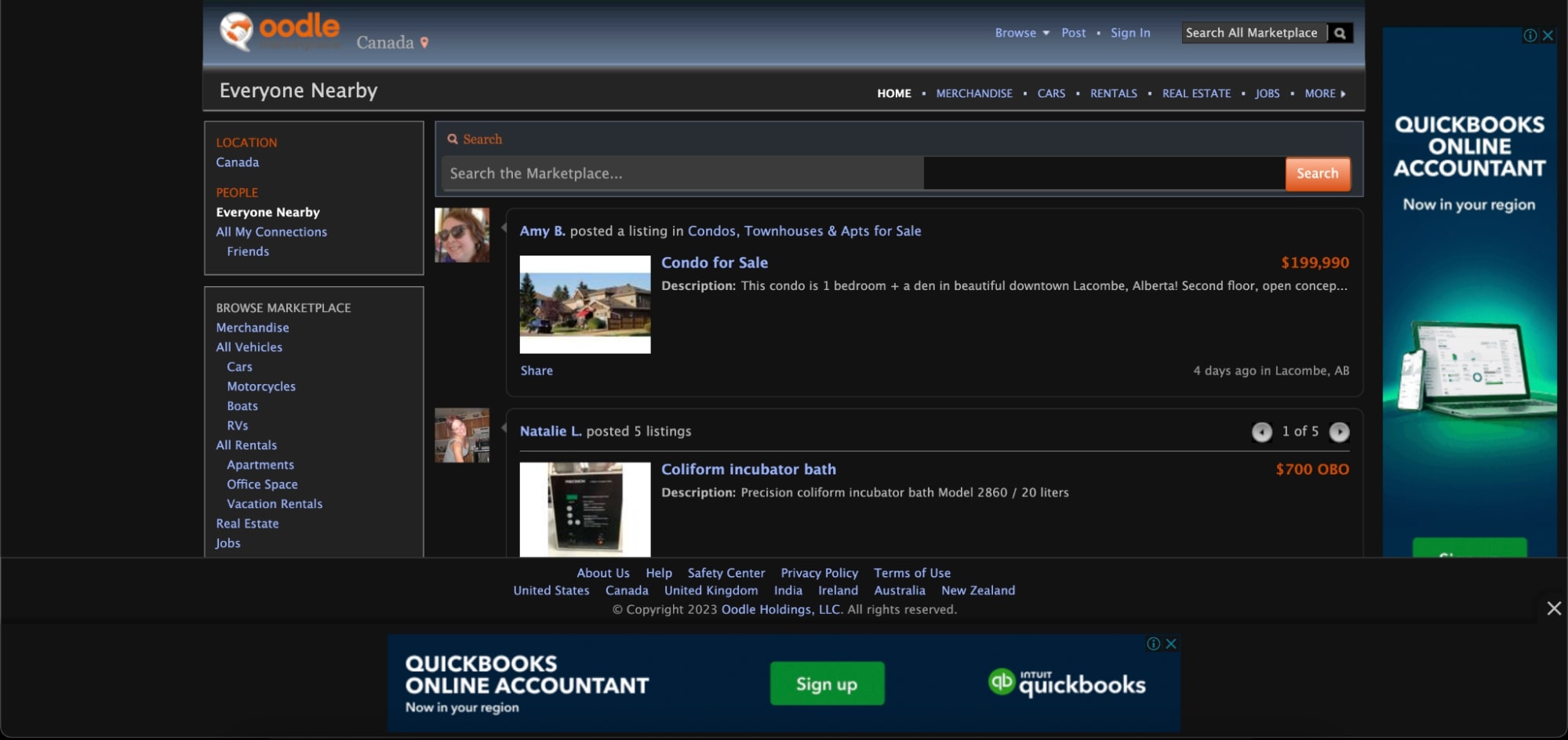Browse All Rentals
The width and height of the screenshot is (1568, 740).
click(x=246, y=445)
